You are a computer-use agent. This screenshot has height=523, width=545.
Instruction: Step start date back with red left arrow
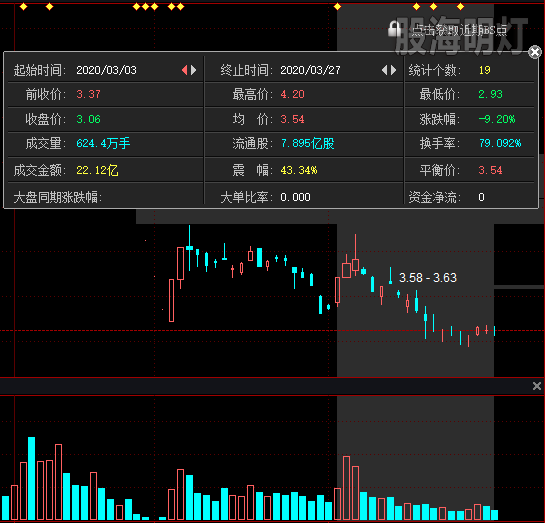tap(185, 70)
